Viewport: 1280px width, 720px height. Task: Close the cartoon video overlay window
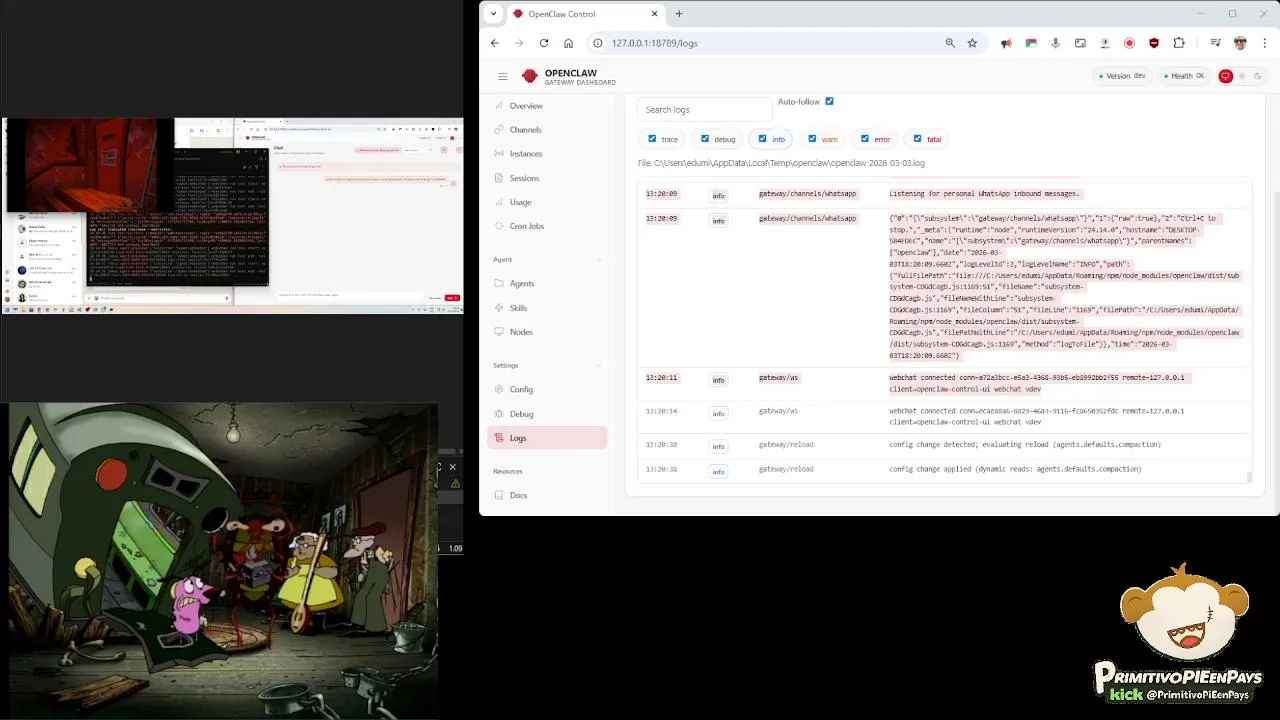pos(452,467)
